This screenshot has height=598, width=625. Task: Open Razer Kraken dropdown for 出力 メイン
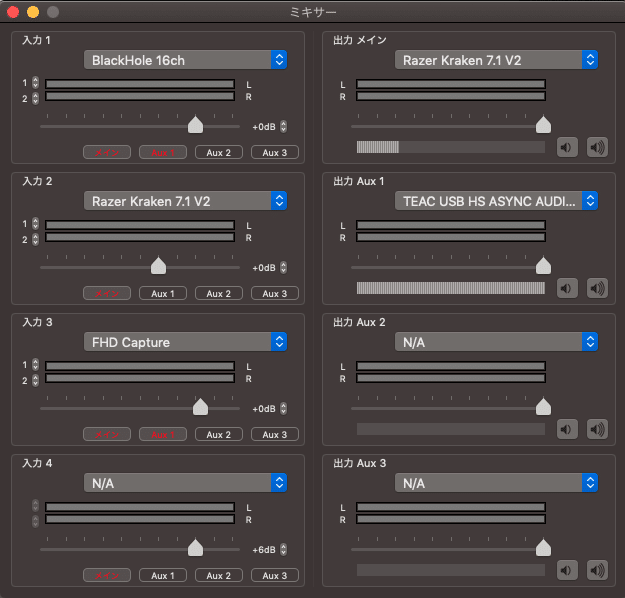(x=496, y=60)
